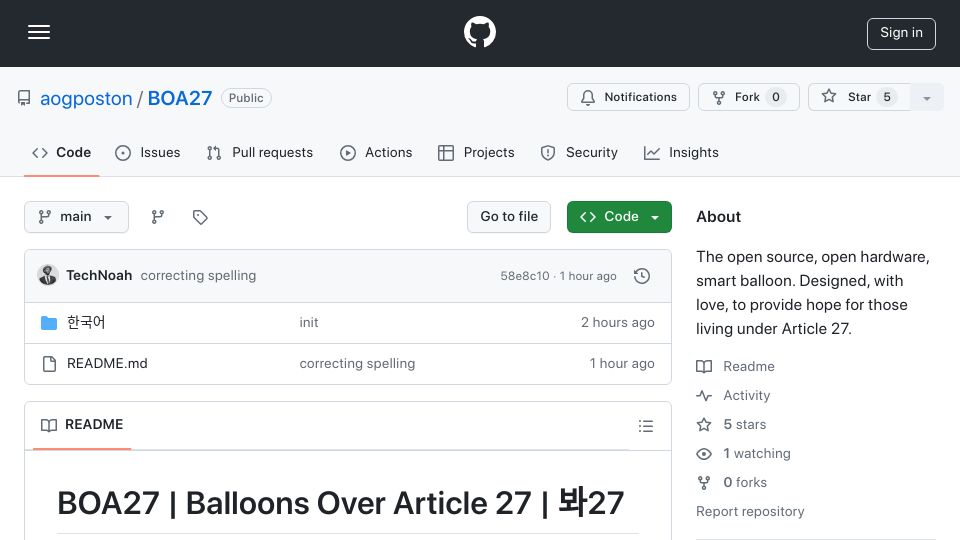
Task: Select the README tab in file viewer
Action: pos(82,425)
